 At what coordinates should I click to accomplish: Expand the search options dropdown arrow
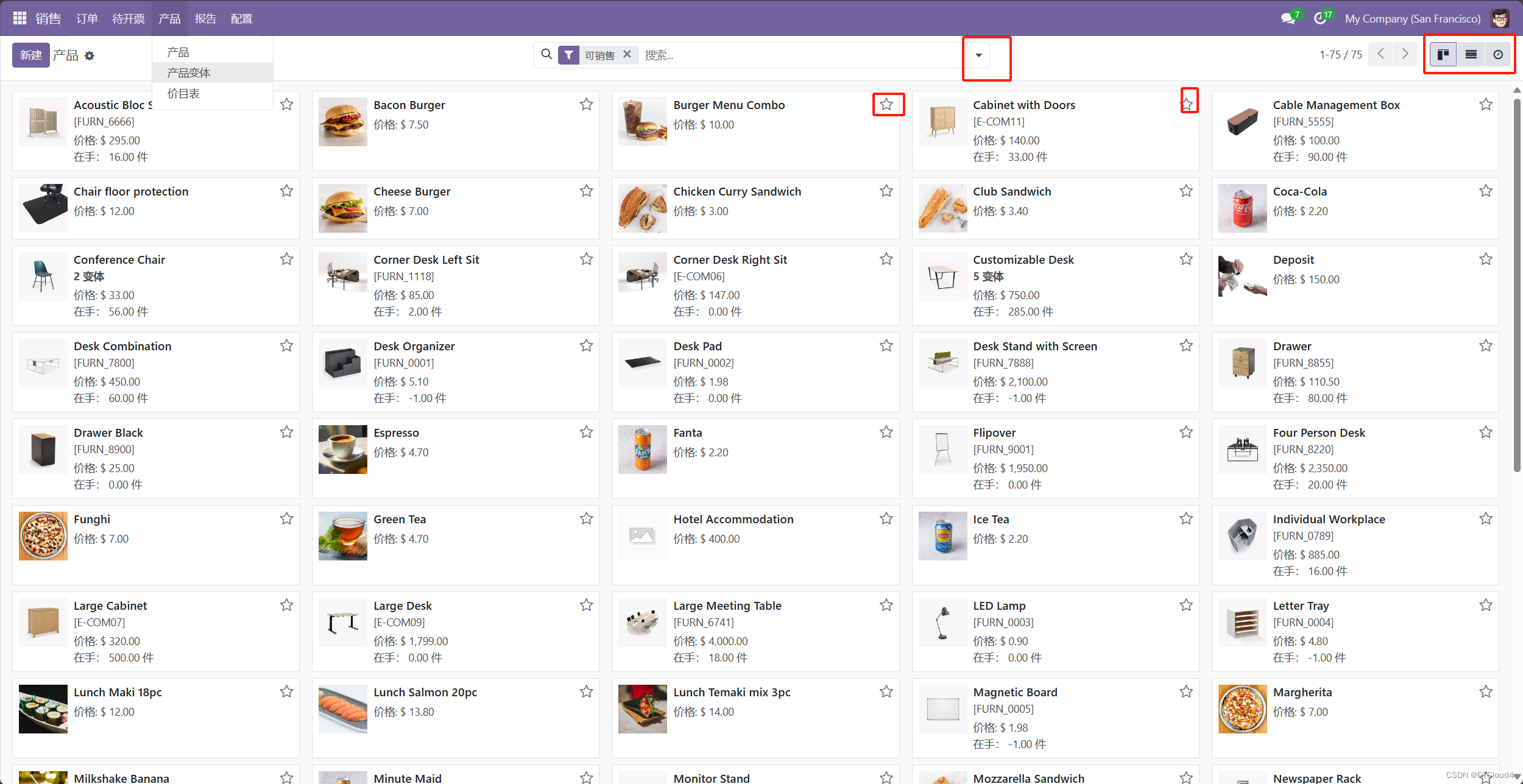tap(978, 55)
